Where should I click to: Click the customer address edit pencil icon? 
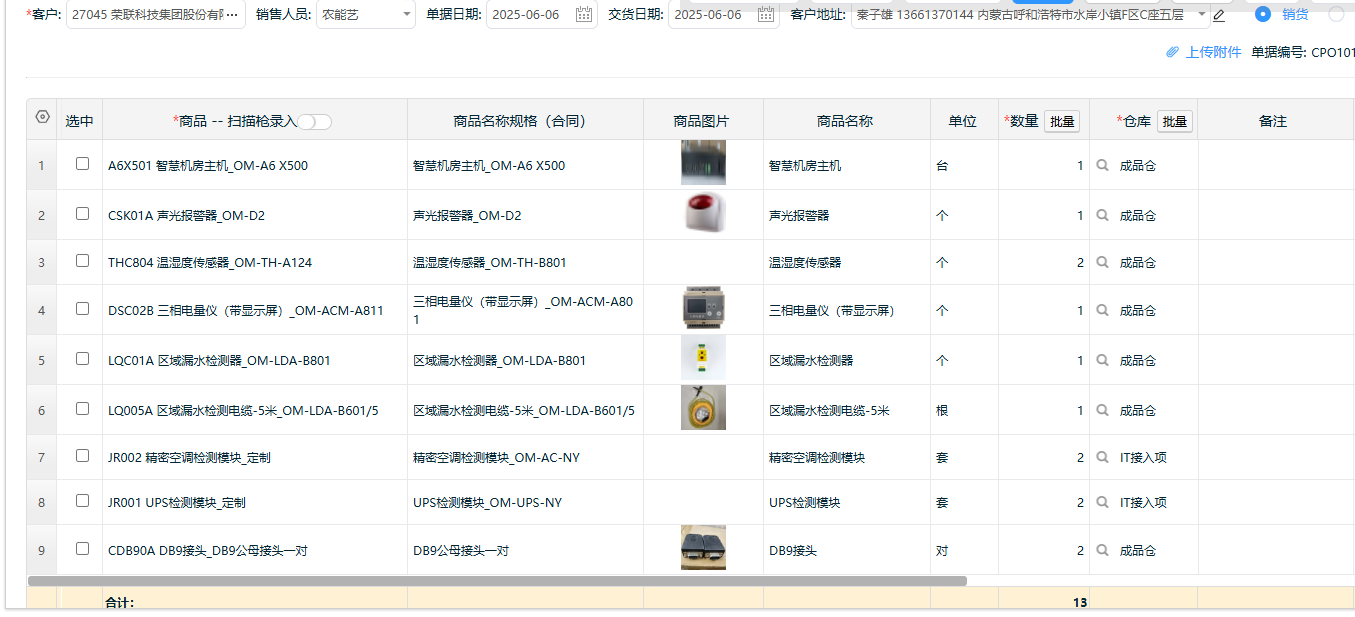[1219, 15]
